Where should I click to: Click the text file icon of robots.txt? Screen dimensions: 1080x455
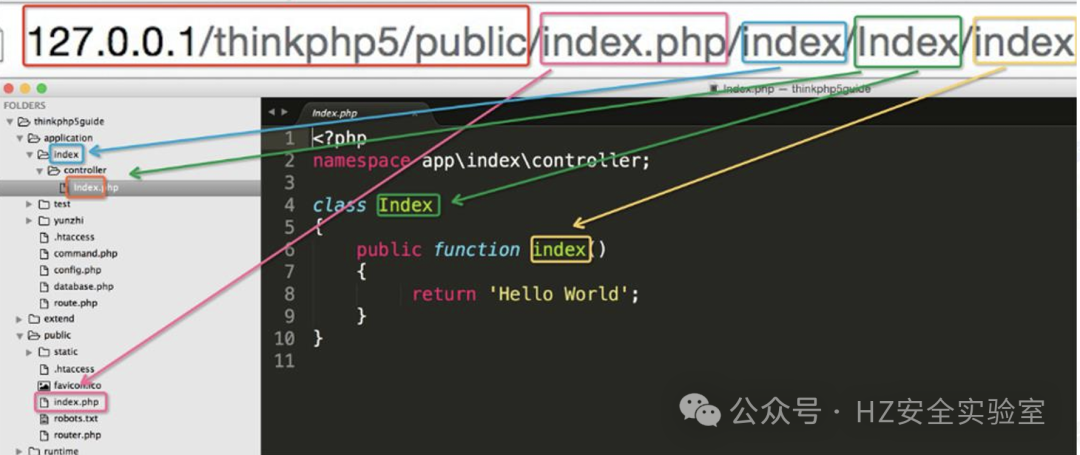coord(44,419)
